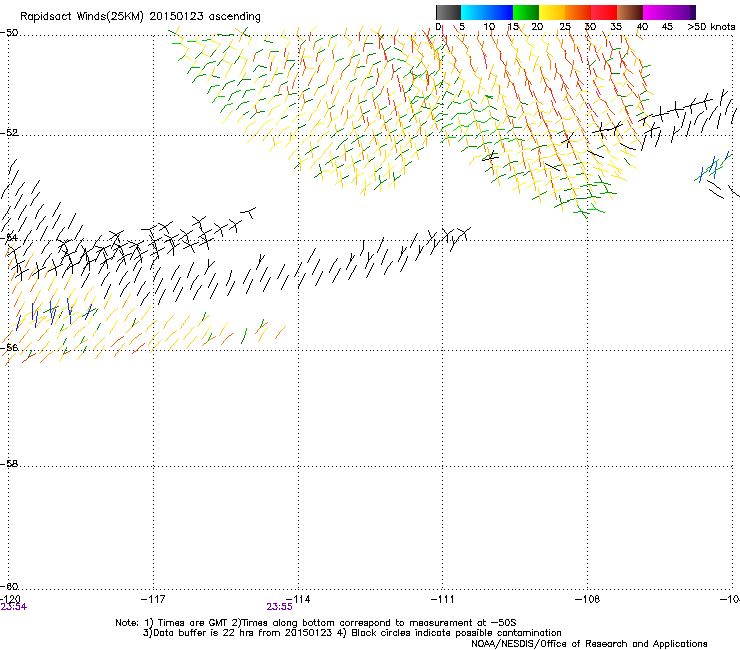Click the note line 'Times are GMT'
The width and height of the screenshot is (740, 650).
(193, 623)
